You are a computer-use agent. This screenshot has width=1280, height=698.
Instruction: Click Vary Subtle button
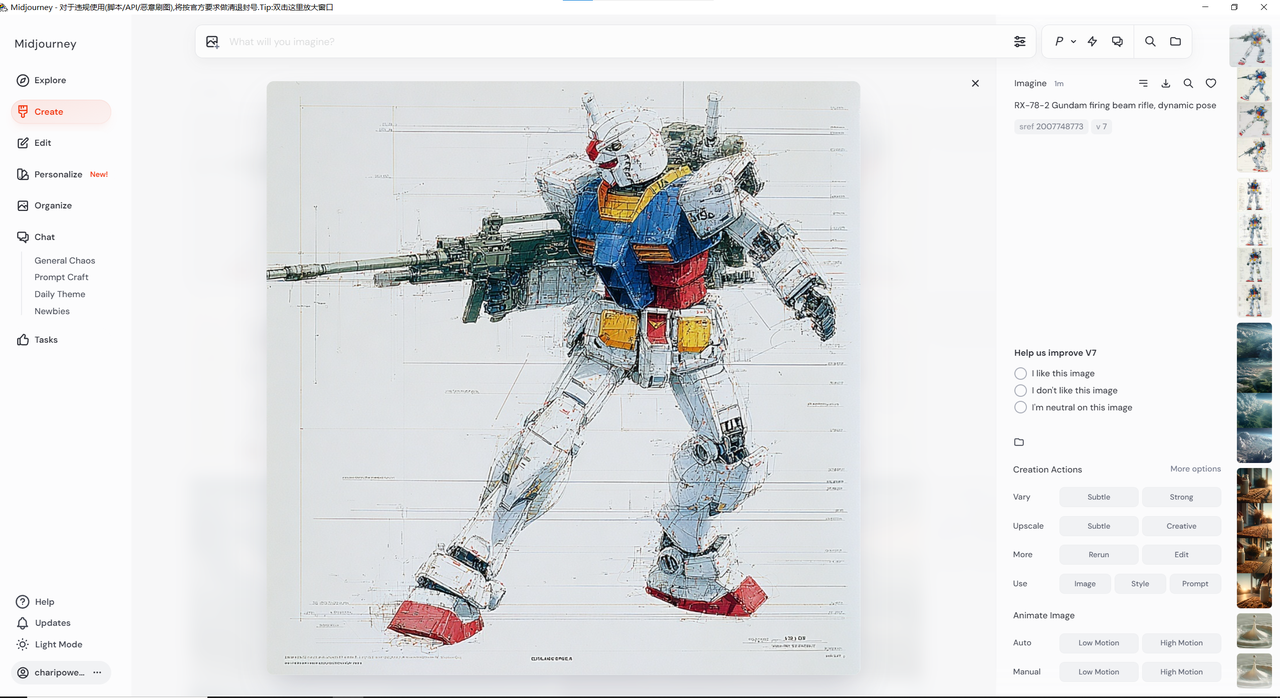[1099, 497]
